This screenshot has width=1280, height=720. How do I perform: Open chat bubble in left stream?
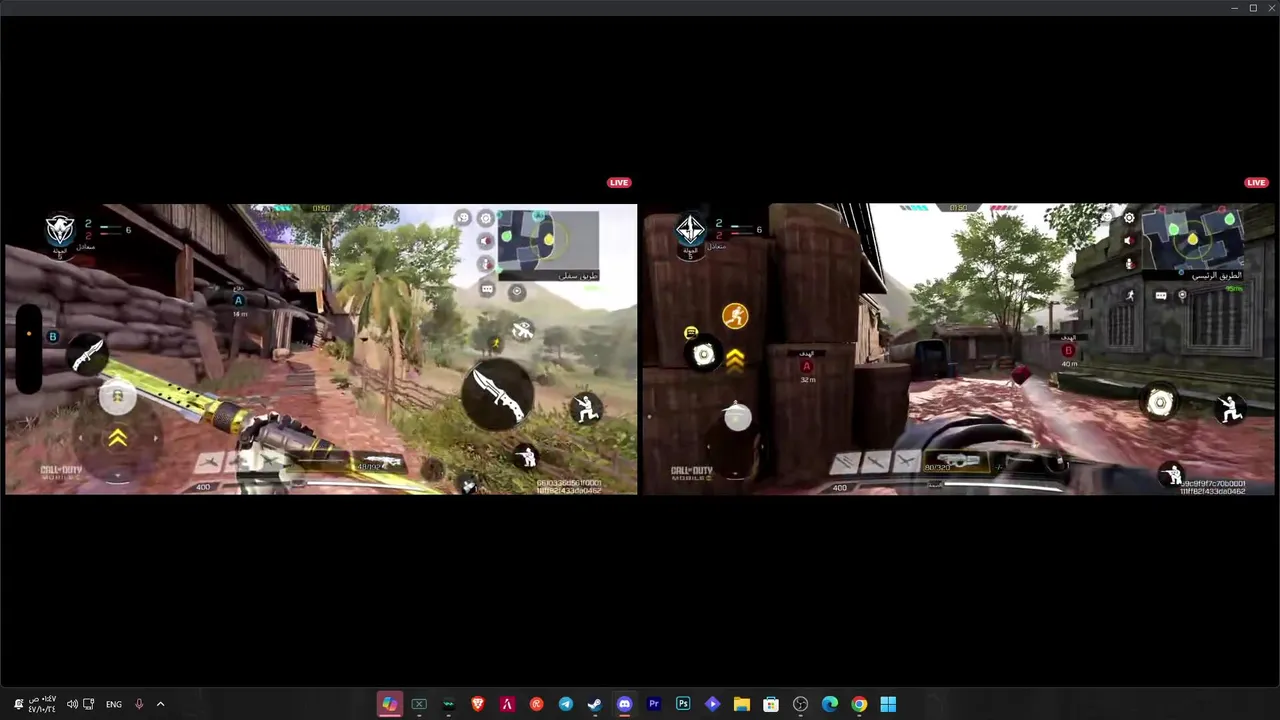coord(487,290)
